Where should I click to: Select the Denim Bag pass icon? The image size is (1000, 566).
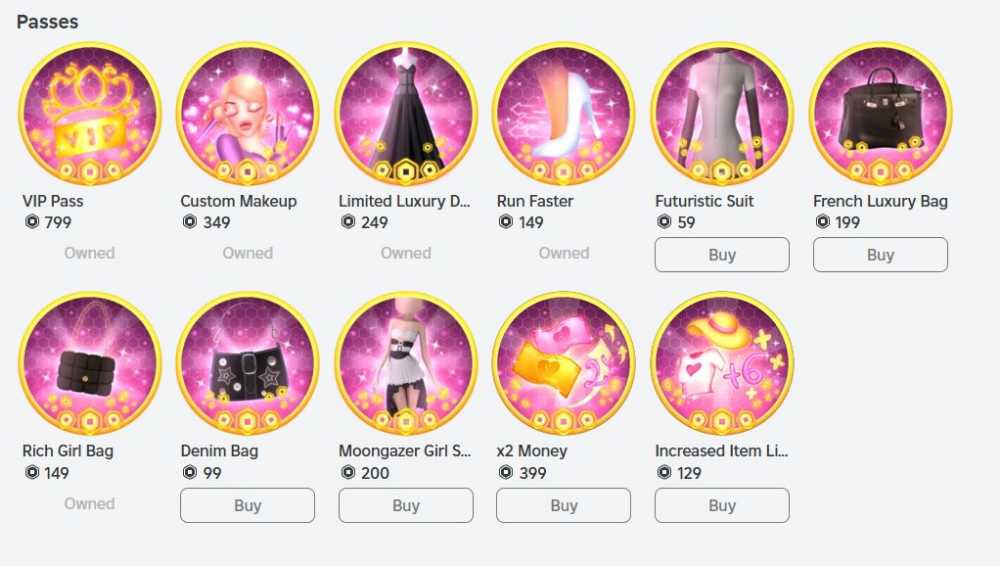pos(247,364)
